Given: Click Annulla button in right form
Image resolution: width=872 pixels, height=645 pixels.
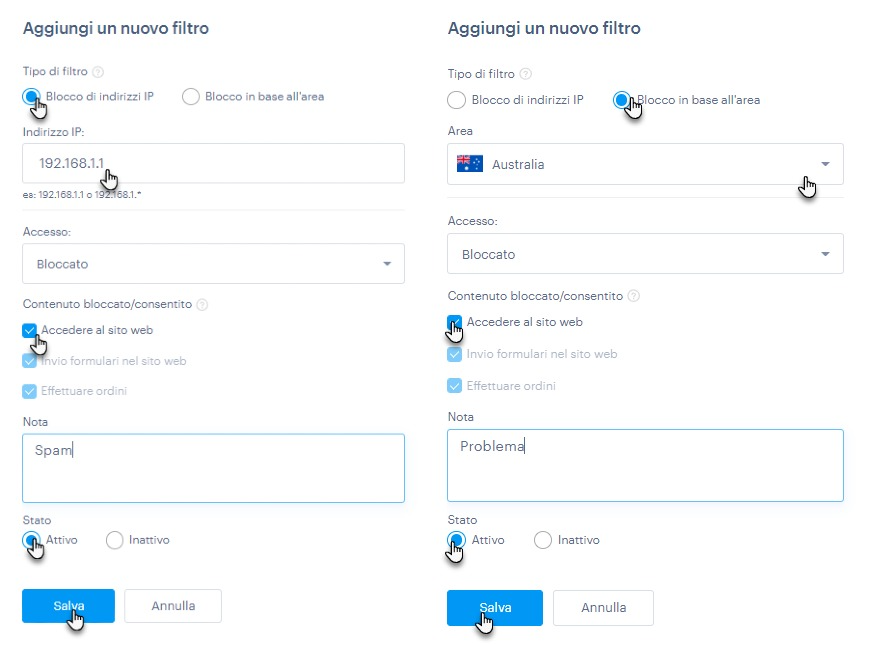Looking at the screenshot, I should [x=603, y=608].
